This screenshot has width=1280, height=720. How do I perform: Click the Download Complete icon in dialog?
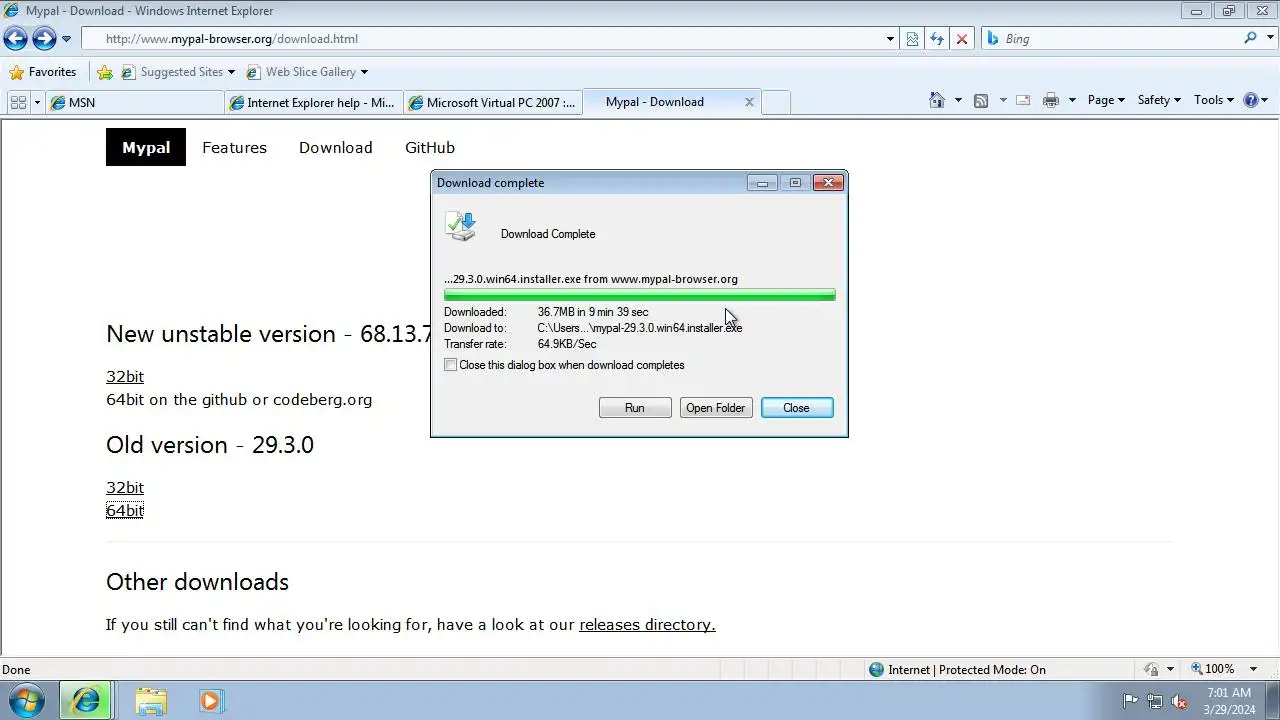pos(461,226)
